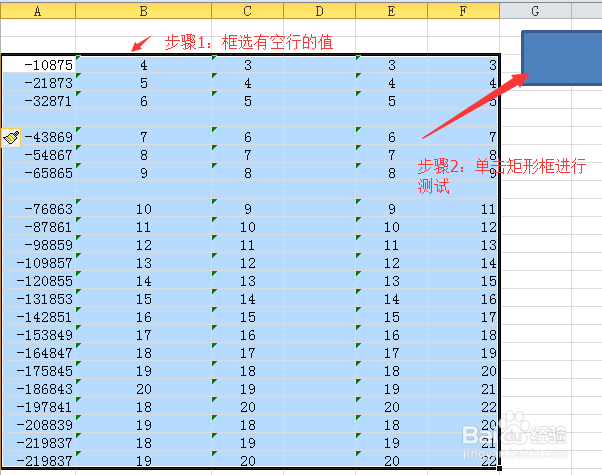Click cell containing -109857
This screenshot has height=475, width=602.
click(x=38, y=263)
